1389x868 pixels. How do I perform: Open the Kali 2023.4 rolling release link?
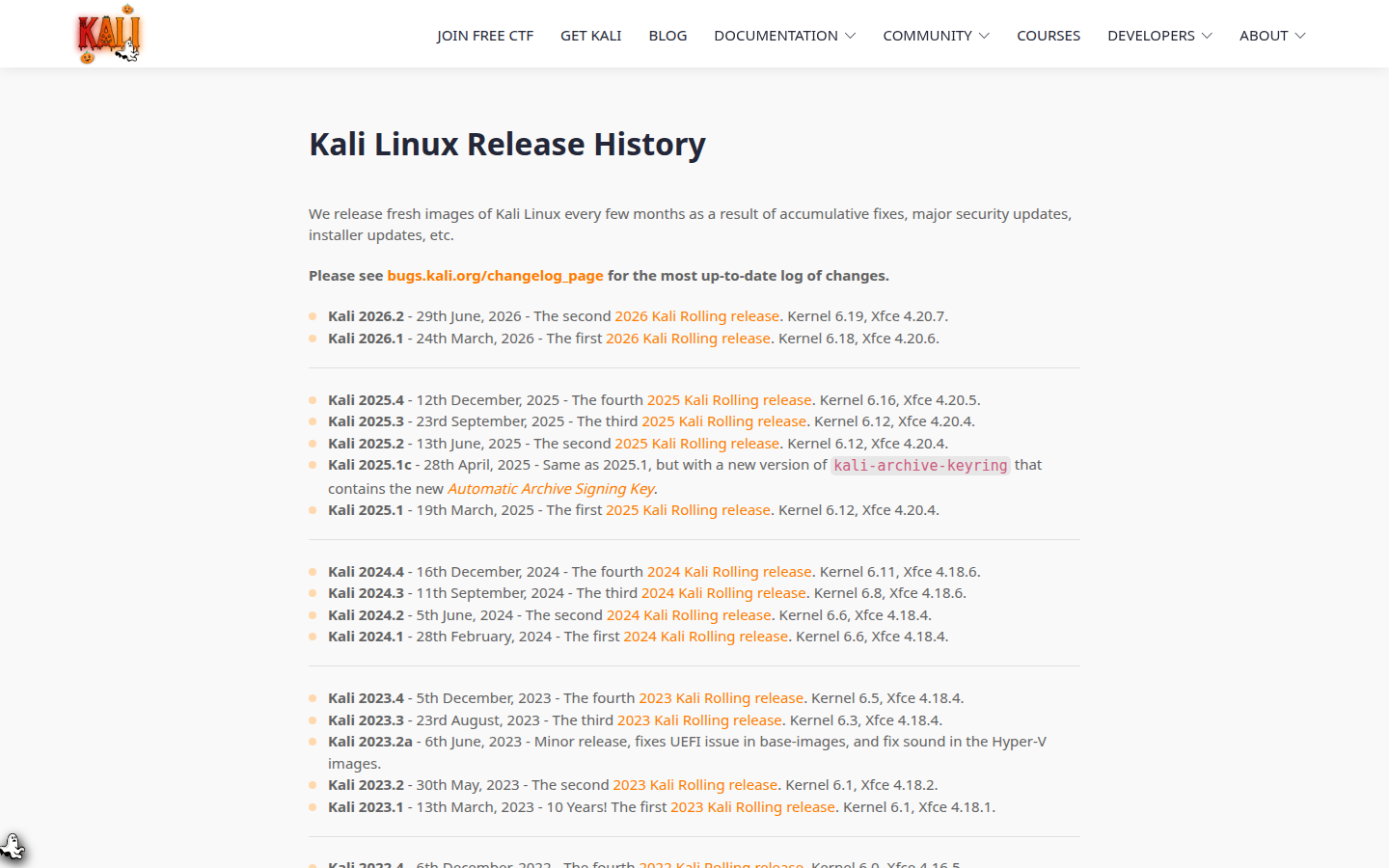pos(721,698)
